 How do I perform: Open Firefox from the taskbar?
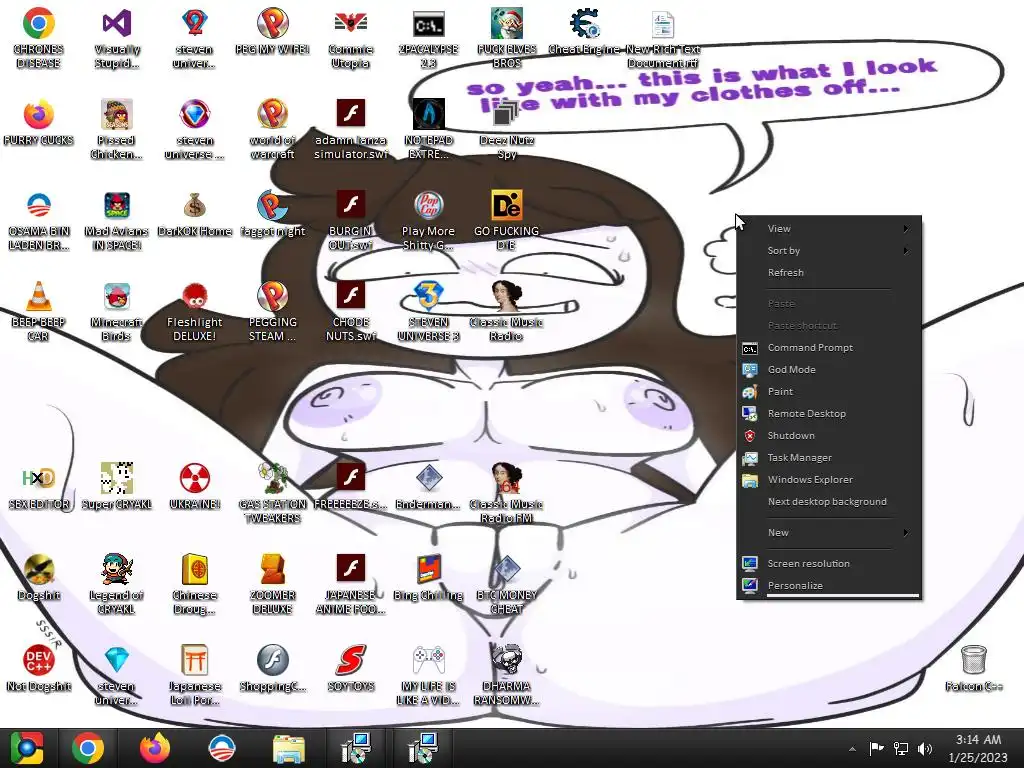[x=155, y=748]
